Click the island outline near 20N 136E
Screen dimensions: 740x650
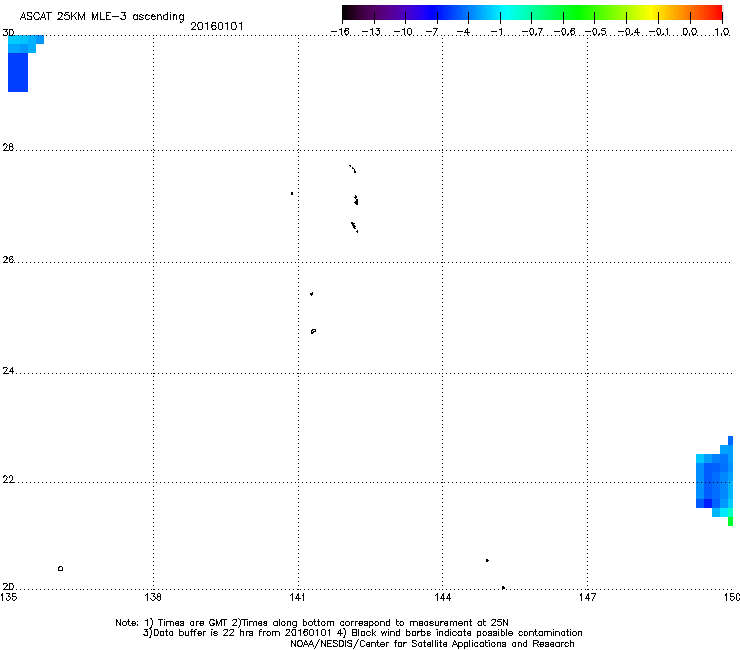click(x=60, y=568)
